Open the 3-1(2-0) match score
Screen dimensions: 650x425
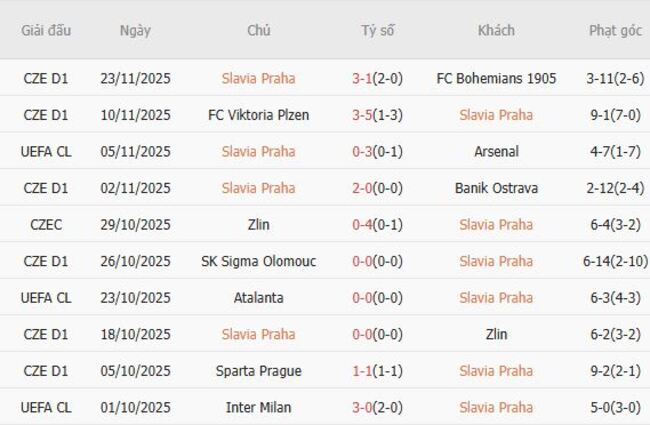click(378, 78)
